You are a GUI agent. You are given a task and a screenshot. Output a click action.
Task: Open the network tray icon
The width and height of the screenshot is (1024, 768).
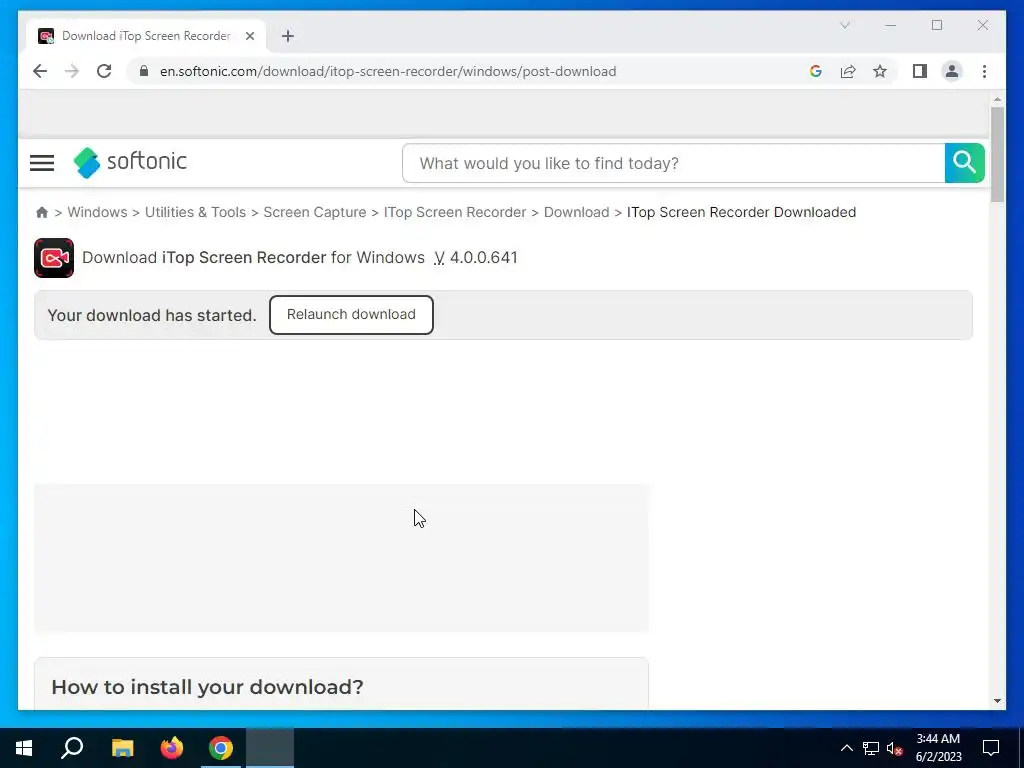[871, 748]
